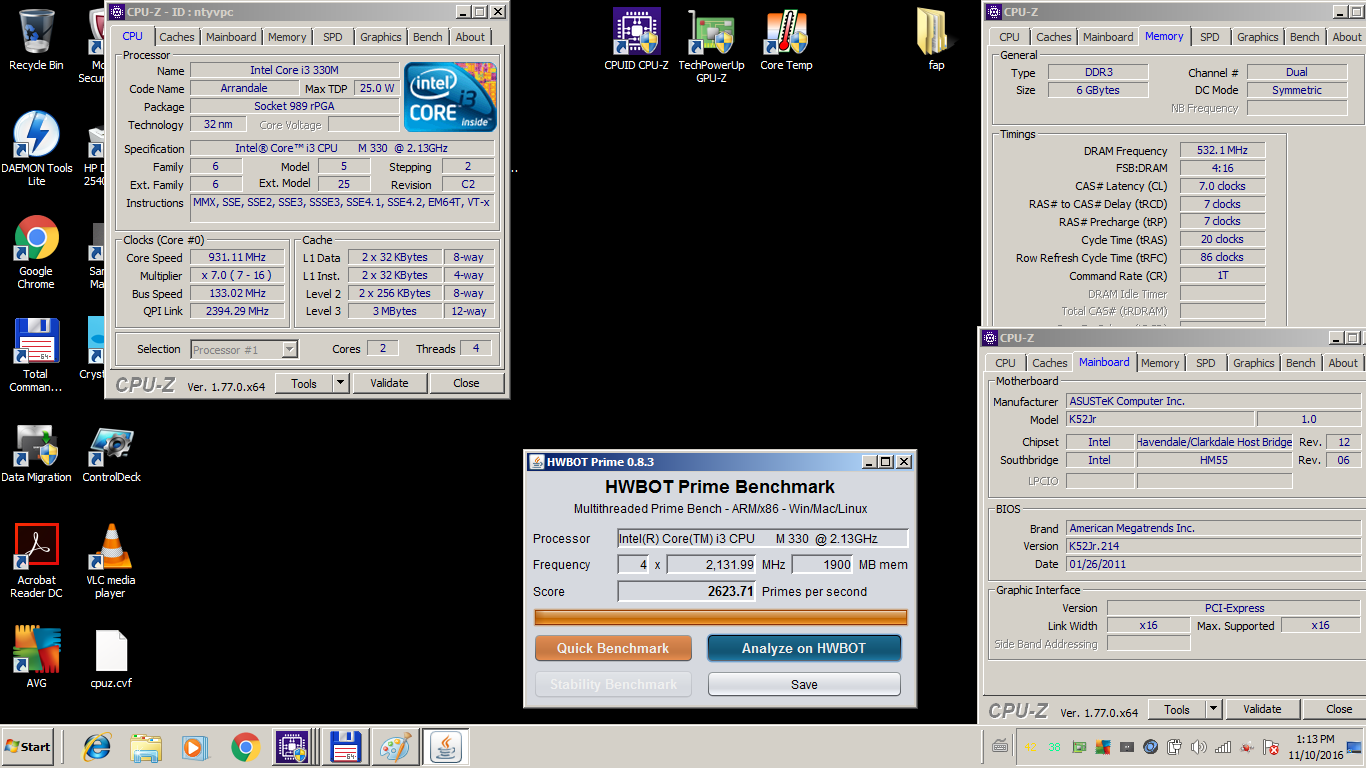Select the K52Jr model value
This screenshot has height=768, width=1366.
[1160, 419]
